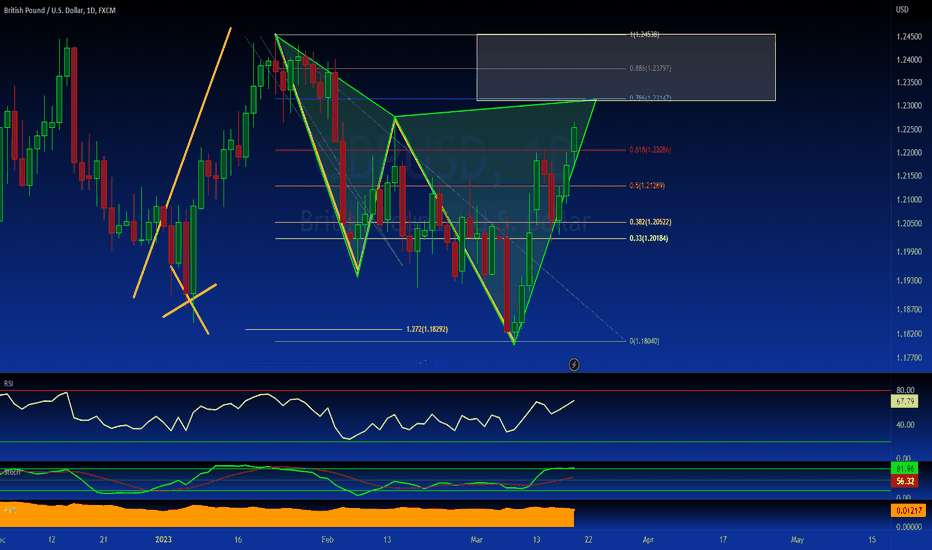Click the Feb label on the time axis
Image resolution: width=932 pixels, height=550 pixels.
[328, 539]
